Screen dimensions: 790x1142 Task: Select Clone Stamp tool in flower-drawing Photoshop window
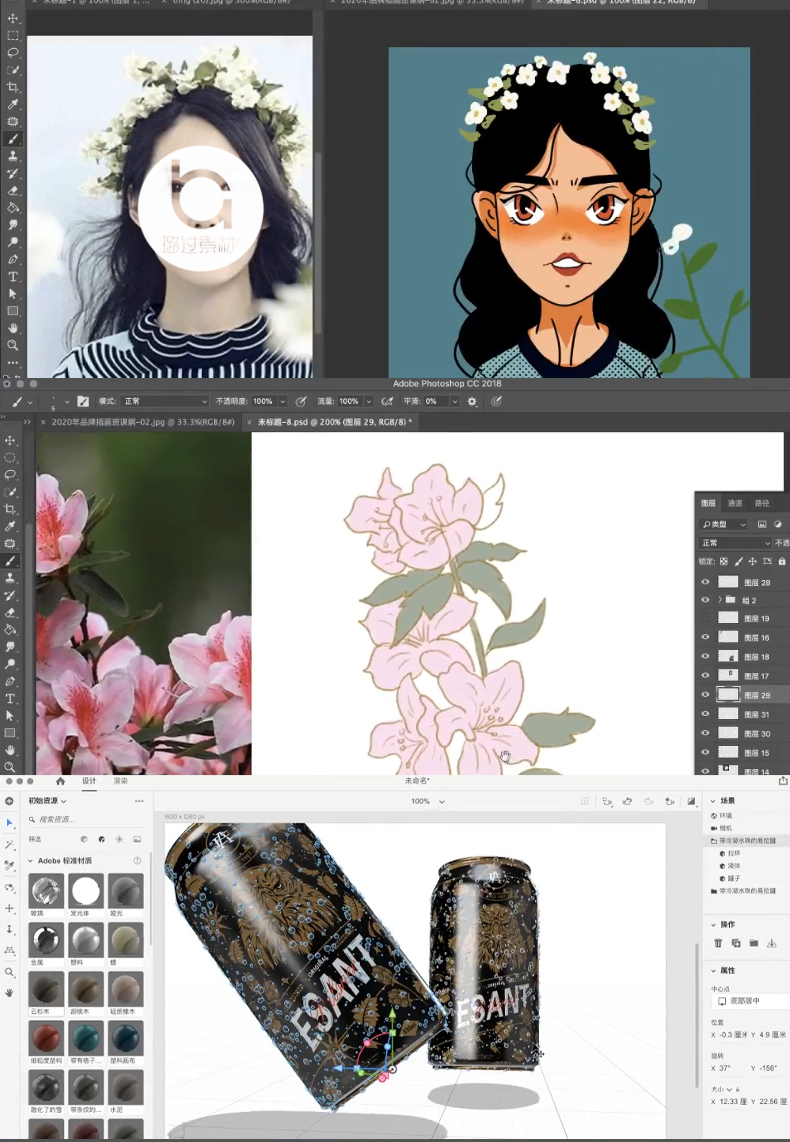tap(10, 578)
